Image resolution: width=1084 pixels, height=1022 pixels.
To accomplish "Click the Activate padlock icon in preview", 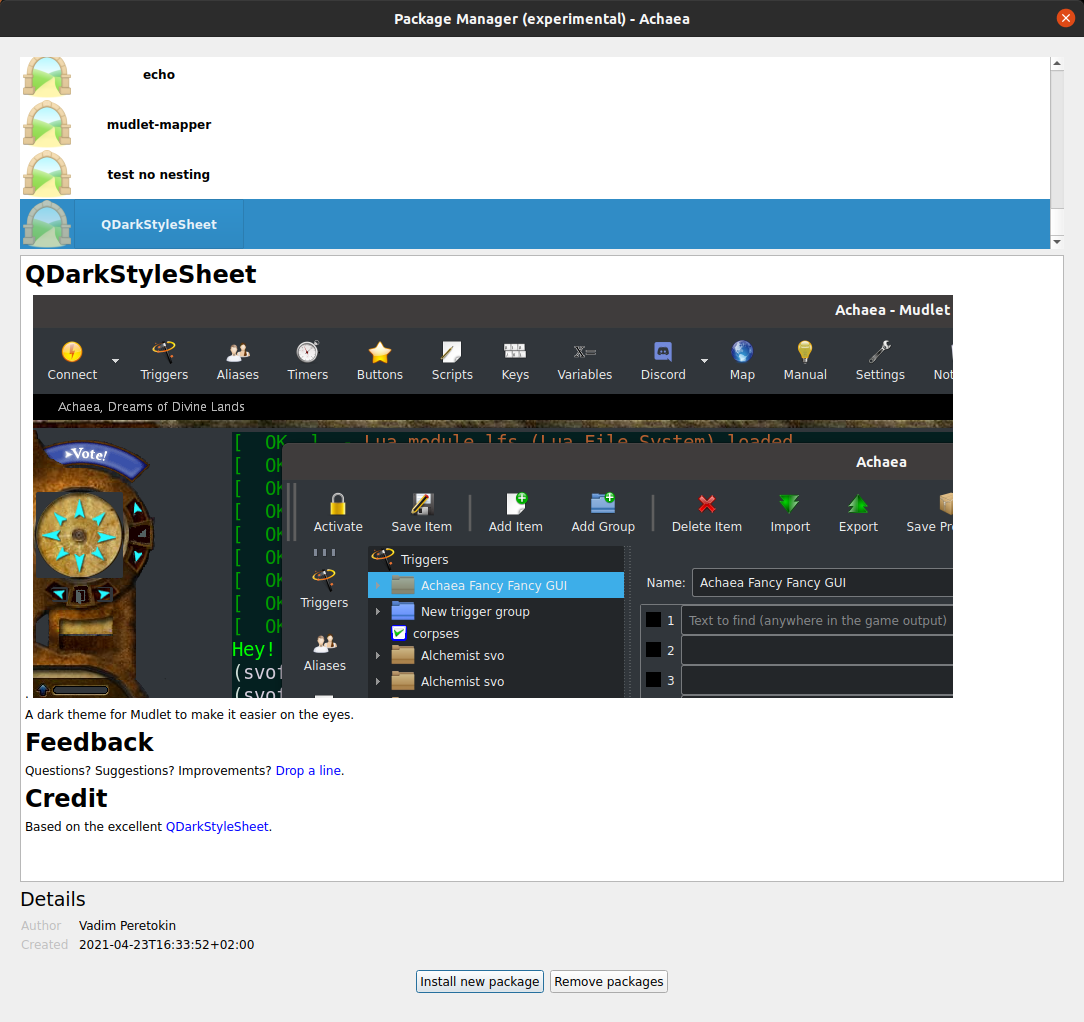I will click(x=338, y=504).
